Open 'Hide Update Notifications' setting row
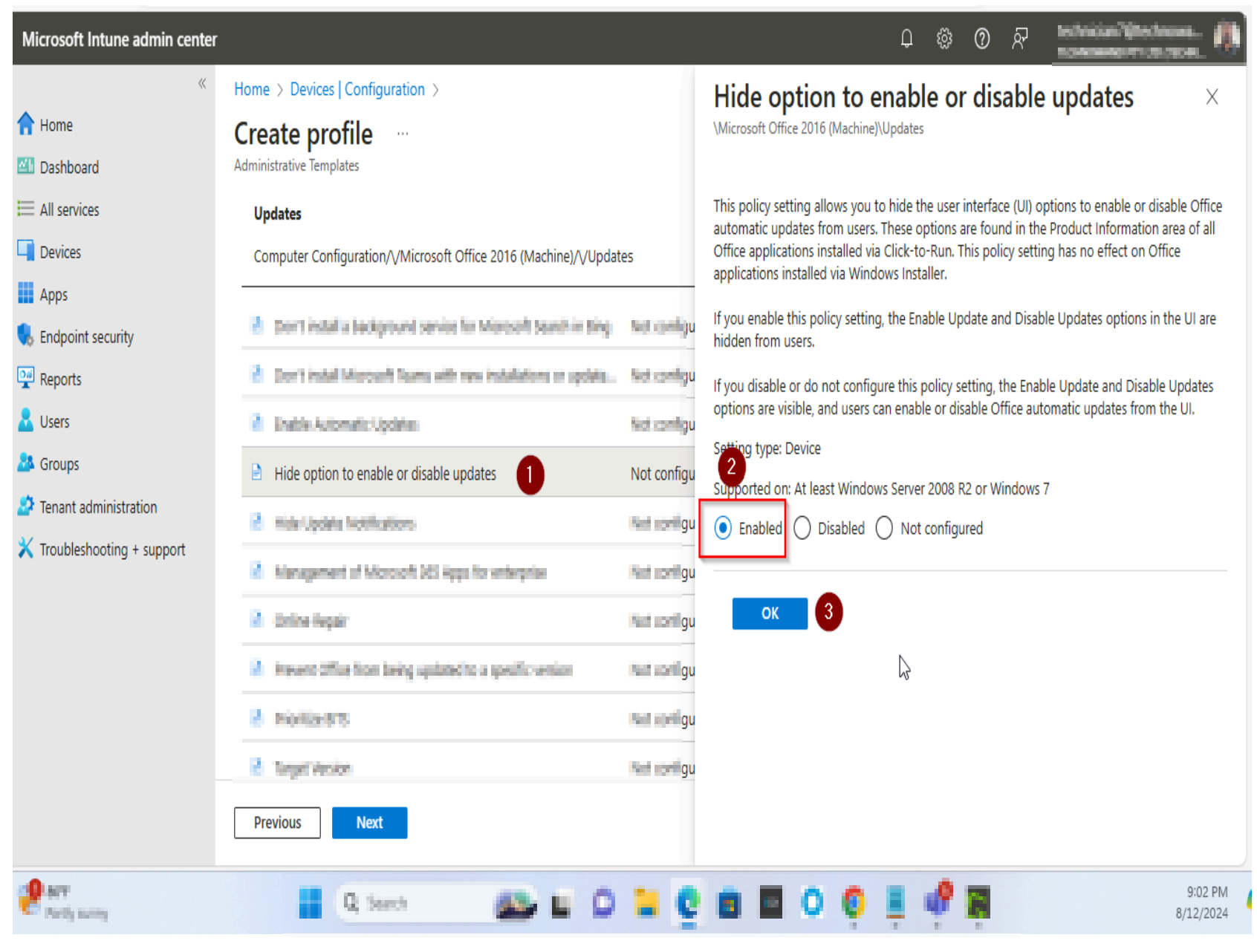Screen dimensions: 1257x952 (x=468, y=523)
